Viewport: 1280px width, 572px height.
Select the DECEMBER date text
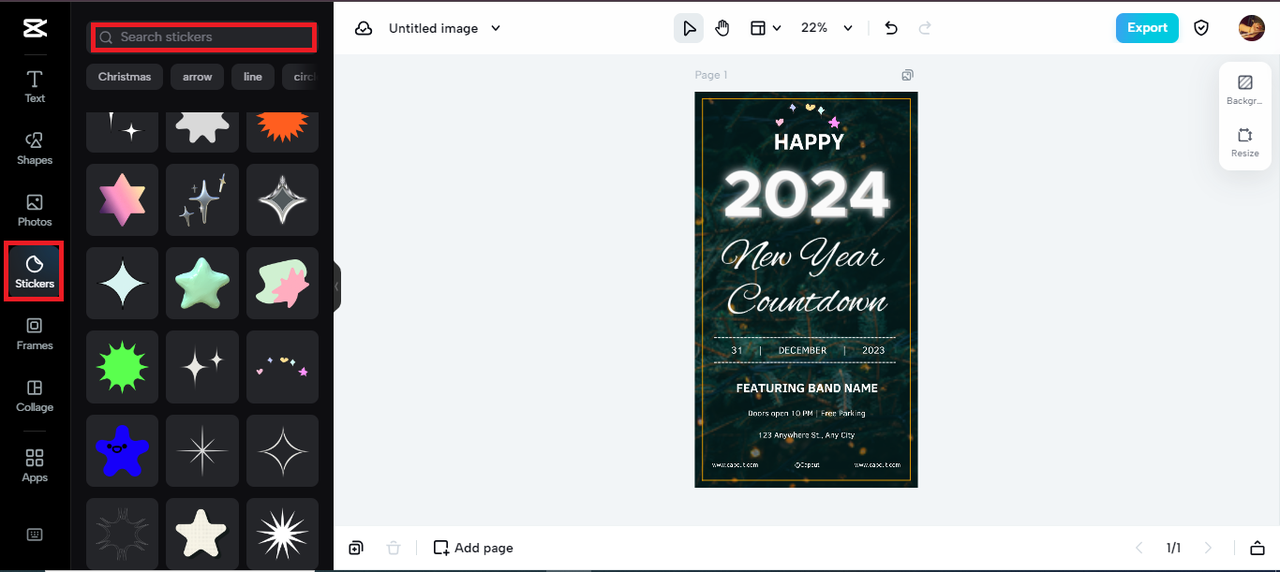(x=802, y=351)
